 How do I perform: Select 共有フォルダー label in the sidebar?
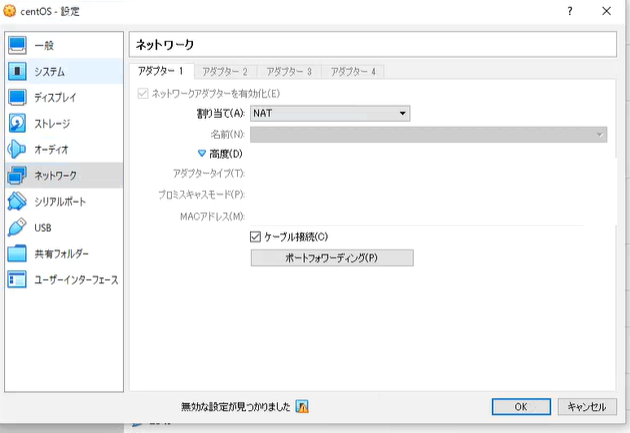[x=61, y=253]
